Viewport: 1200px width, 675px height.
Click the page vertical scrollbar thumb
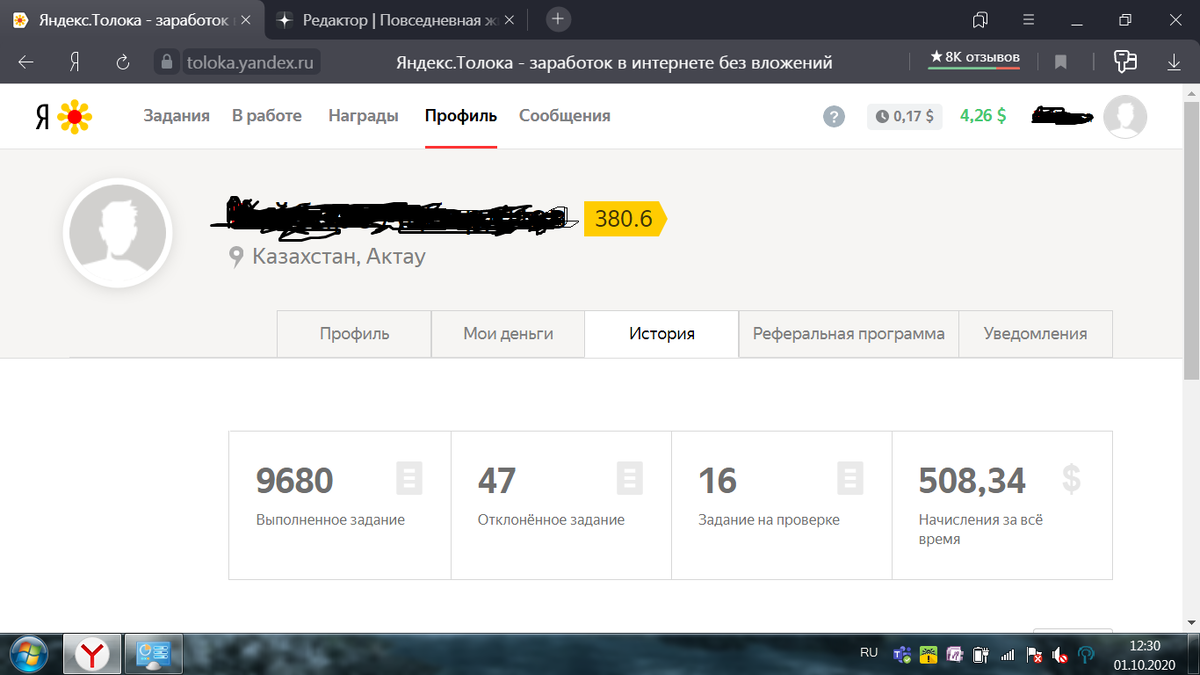tap(1191, 240)
